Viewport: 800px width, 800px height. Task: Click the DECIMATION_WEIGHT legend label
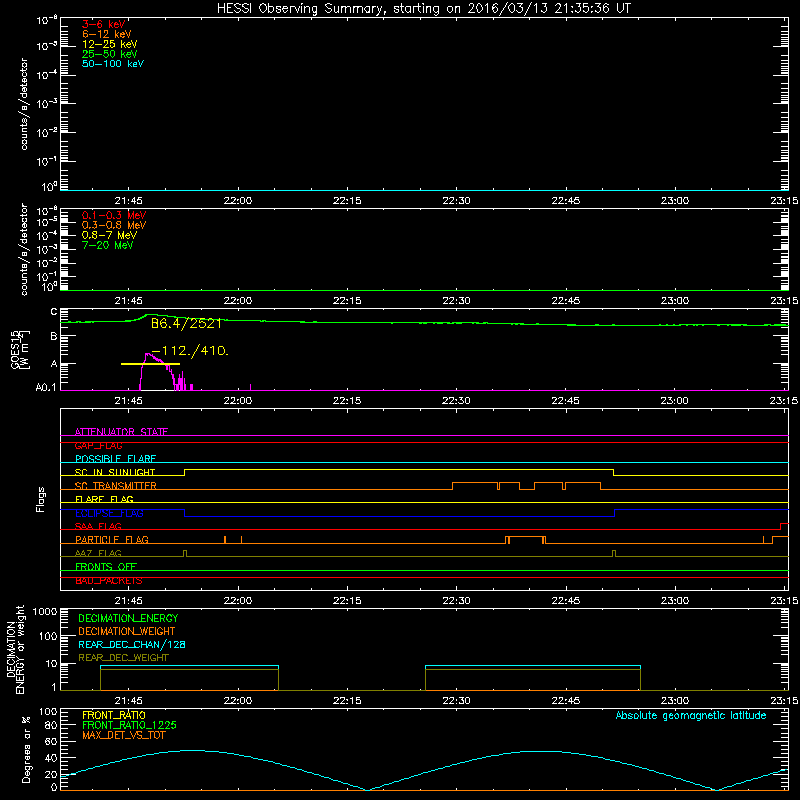(127, 631)
